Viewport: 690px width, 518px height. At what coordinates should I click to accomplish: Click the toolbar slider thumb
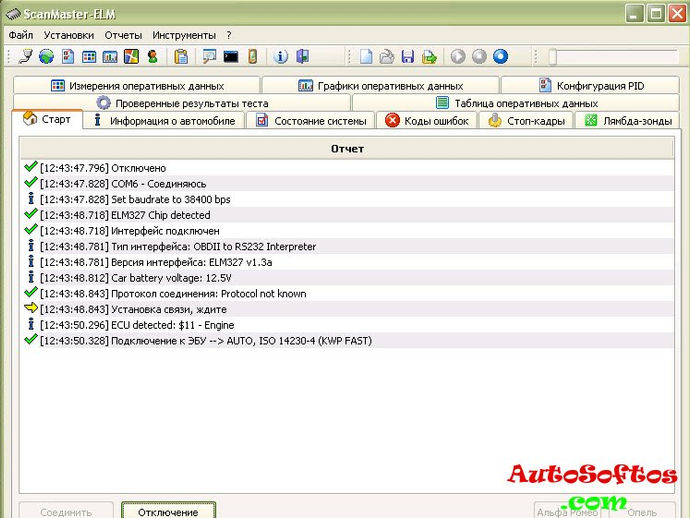coord(552,57)
